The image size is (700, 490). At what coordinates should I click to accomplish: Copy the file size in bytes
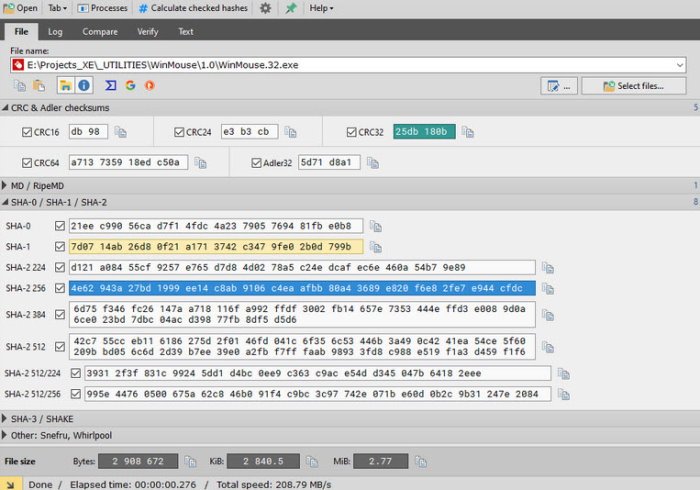(190, 461)
